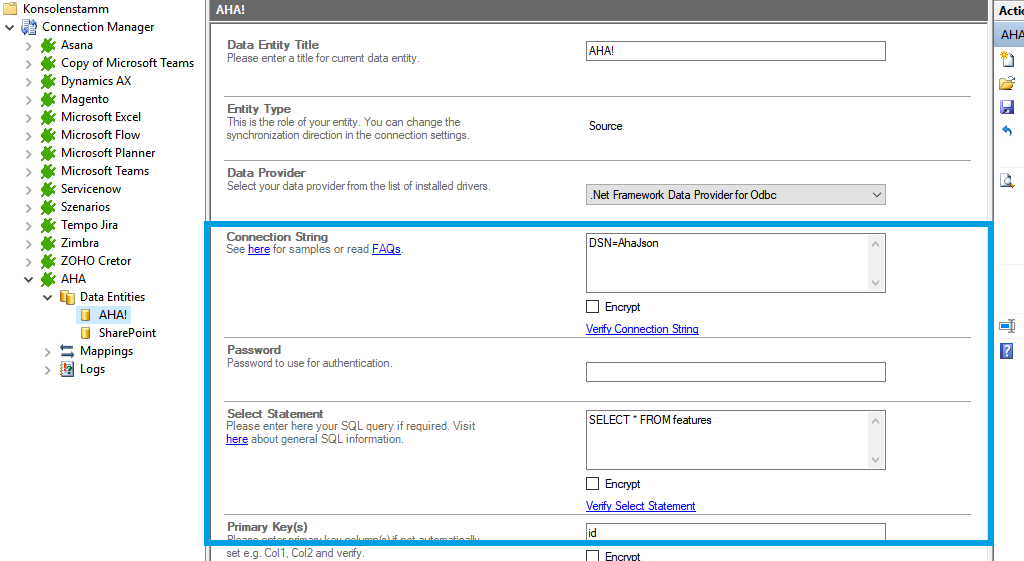Click the open folder icon in Actions pane
Screen dimensions: 1024x561
(x=1007, y=83)
